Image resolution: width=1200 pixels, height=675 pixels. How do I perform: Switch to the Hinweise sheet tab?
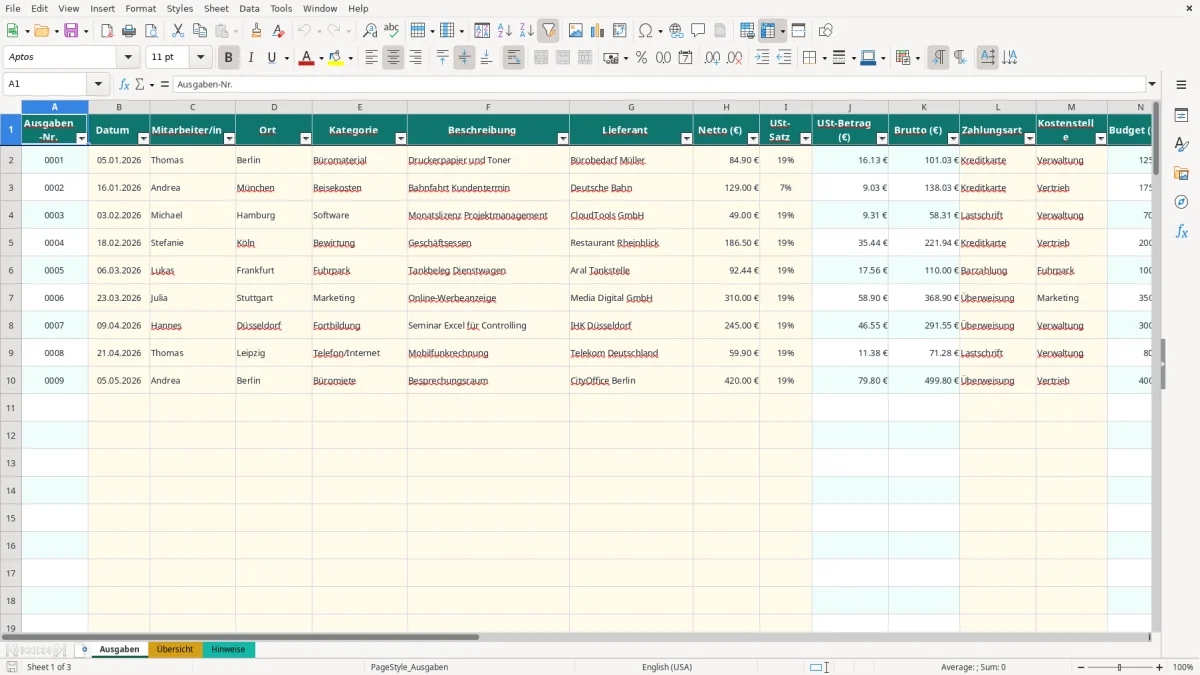pyautogui.click(x=228, y=649)
